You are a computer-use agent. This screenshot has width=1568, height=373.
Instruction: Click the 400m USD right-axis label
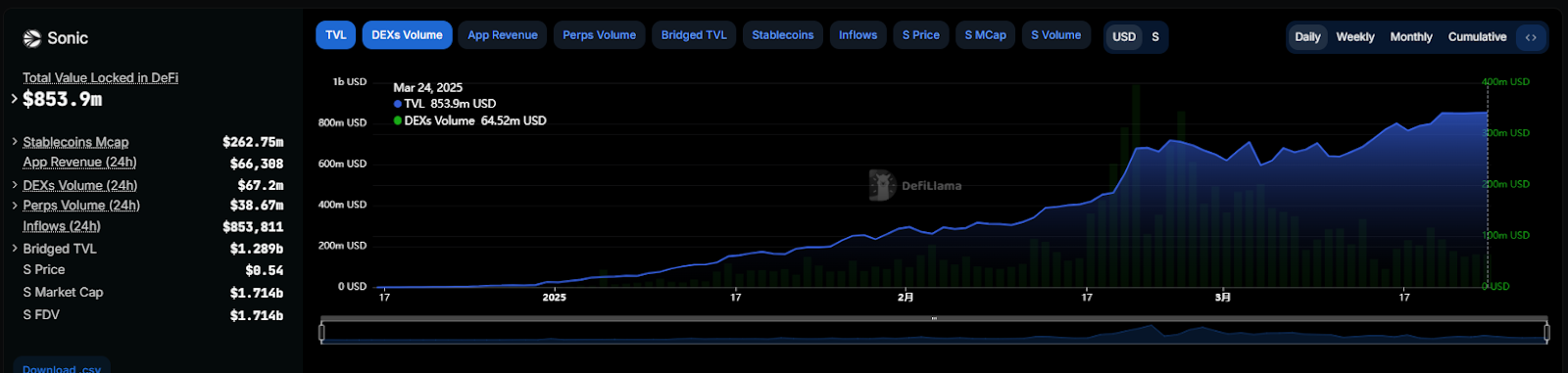[1506, 82]
